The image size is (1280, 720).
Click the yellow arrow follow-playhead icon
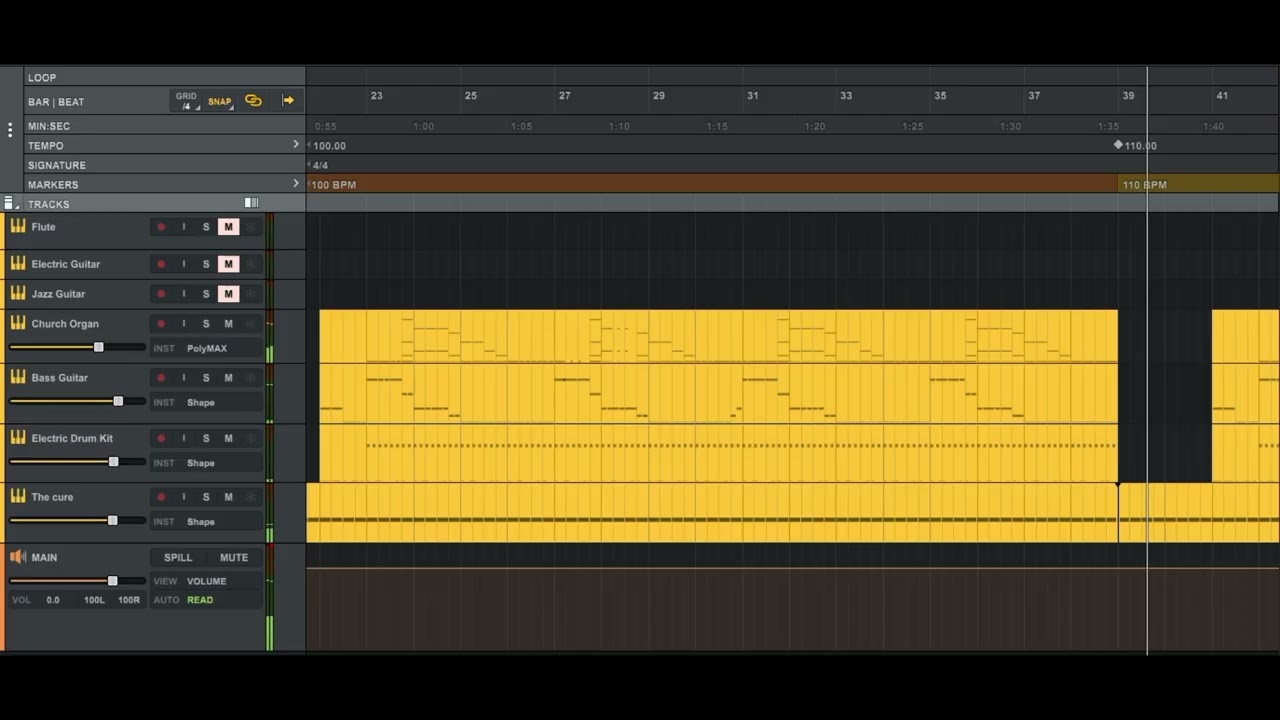coord(288,101)
